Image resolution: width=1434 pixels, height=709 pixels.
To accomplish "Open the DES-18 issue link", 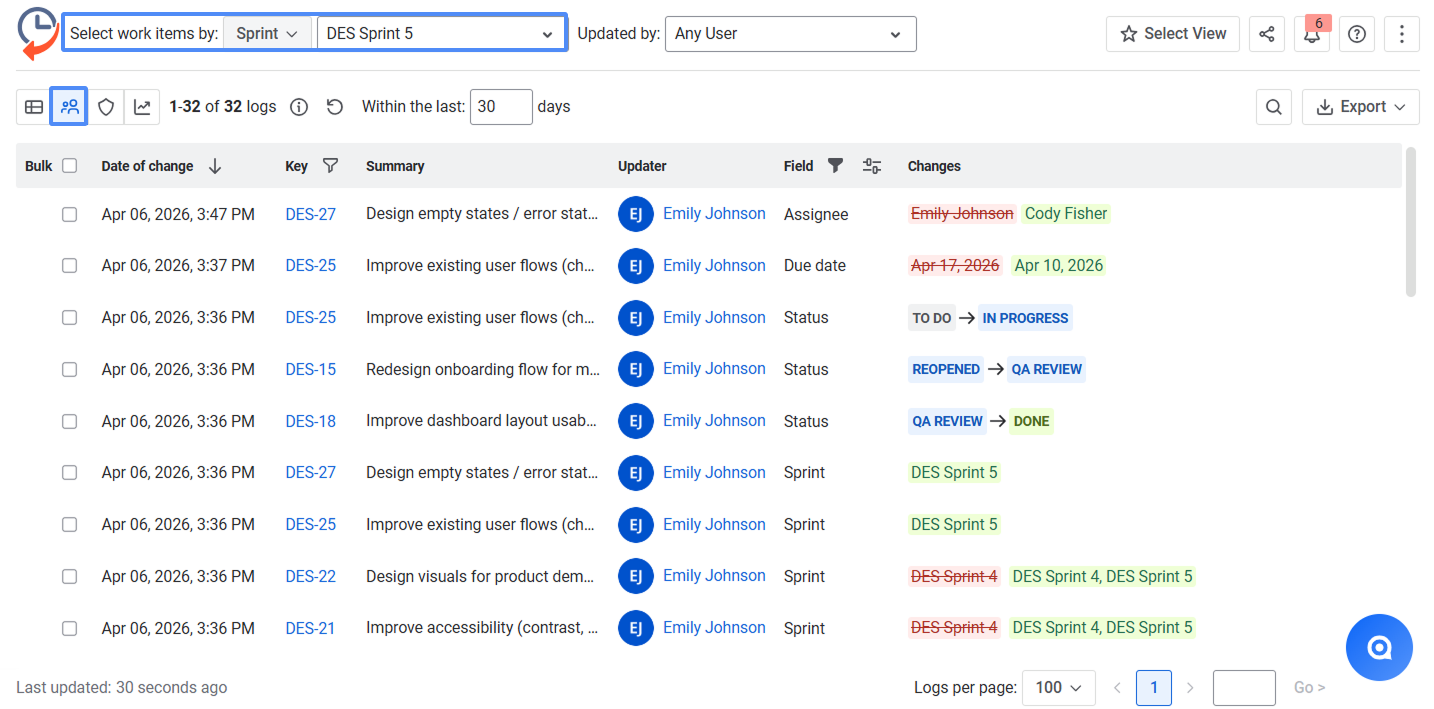I will (x=310, y=421).
